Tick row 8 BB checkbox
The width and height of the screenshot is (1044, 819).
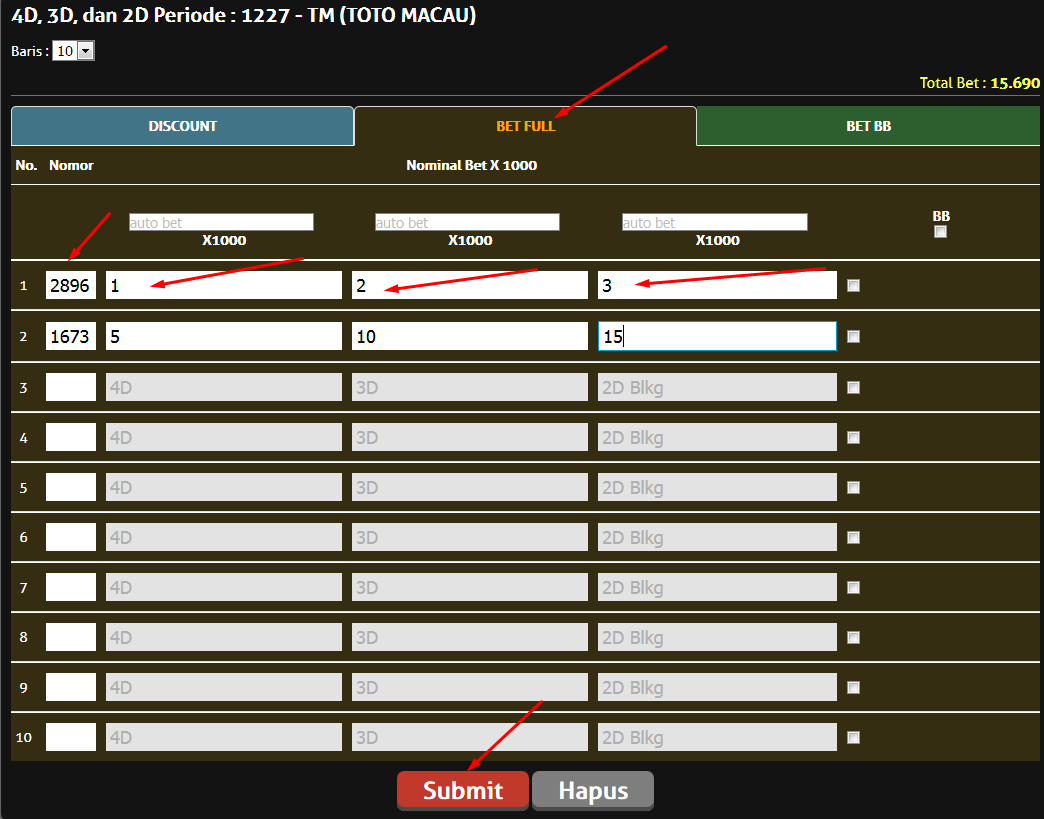pyautogui.click(x=853, y=637)
